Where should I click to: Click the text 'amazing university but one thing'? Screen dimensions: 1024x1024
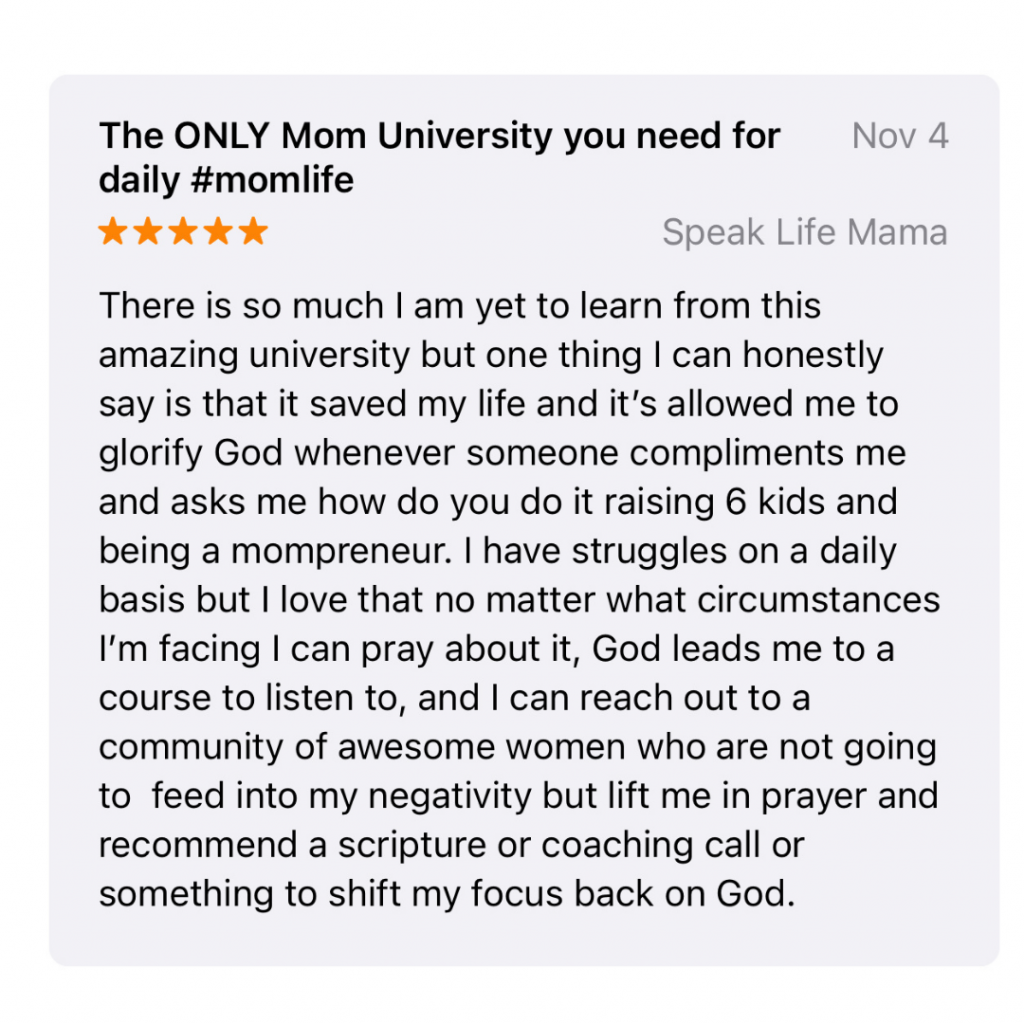(370, 355)
